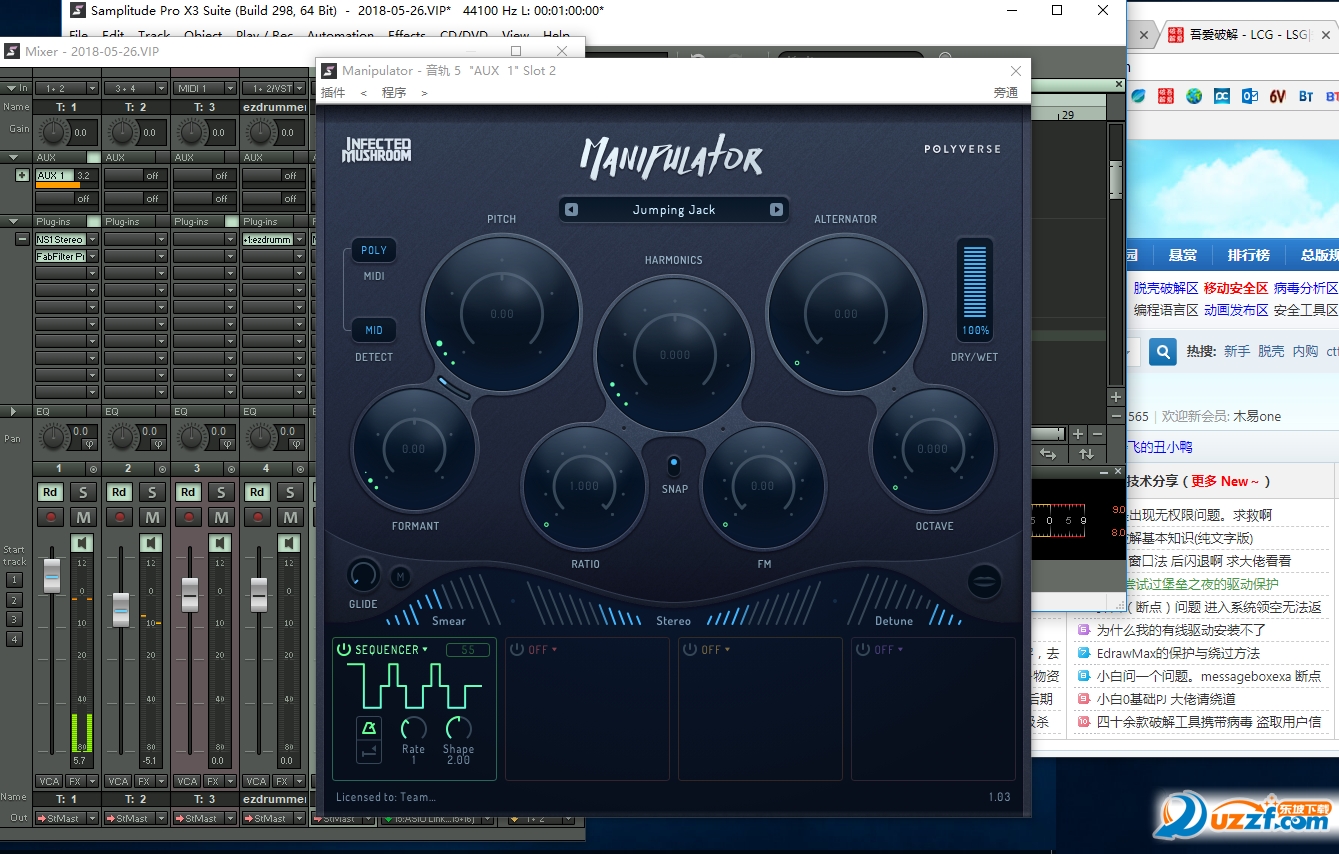Click the monitor speaker icon on track 3
The width and height of the screenshot is (1339, 854).
pyautogui.click(x=220, y=543)
